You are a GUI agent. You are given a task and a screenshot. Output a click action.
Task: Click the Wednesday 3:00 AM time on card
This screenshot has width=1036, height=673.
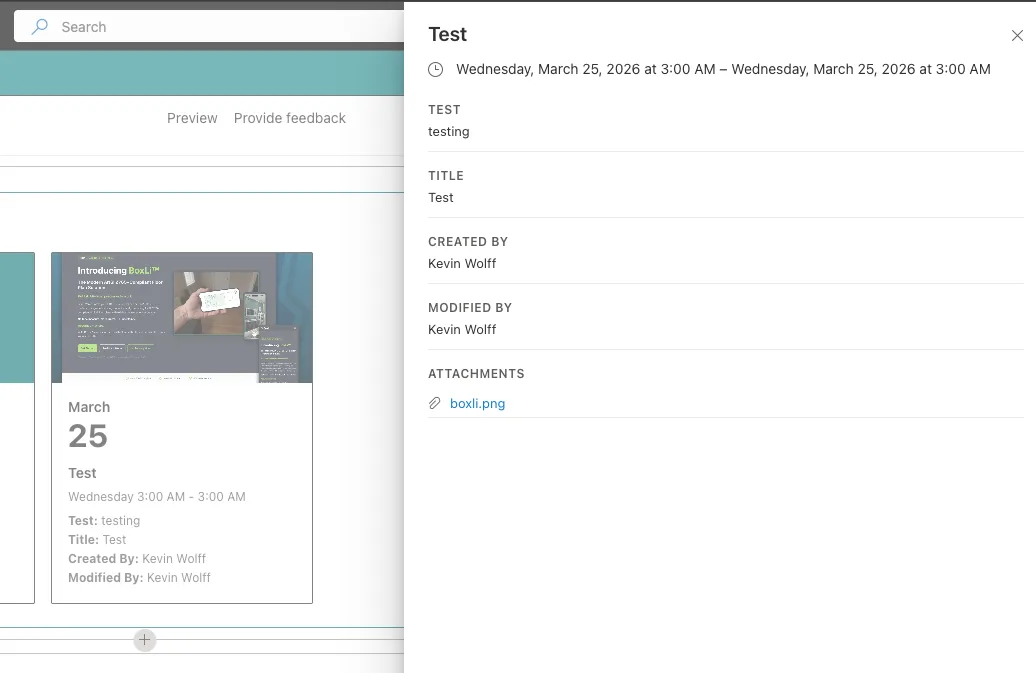157,497
